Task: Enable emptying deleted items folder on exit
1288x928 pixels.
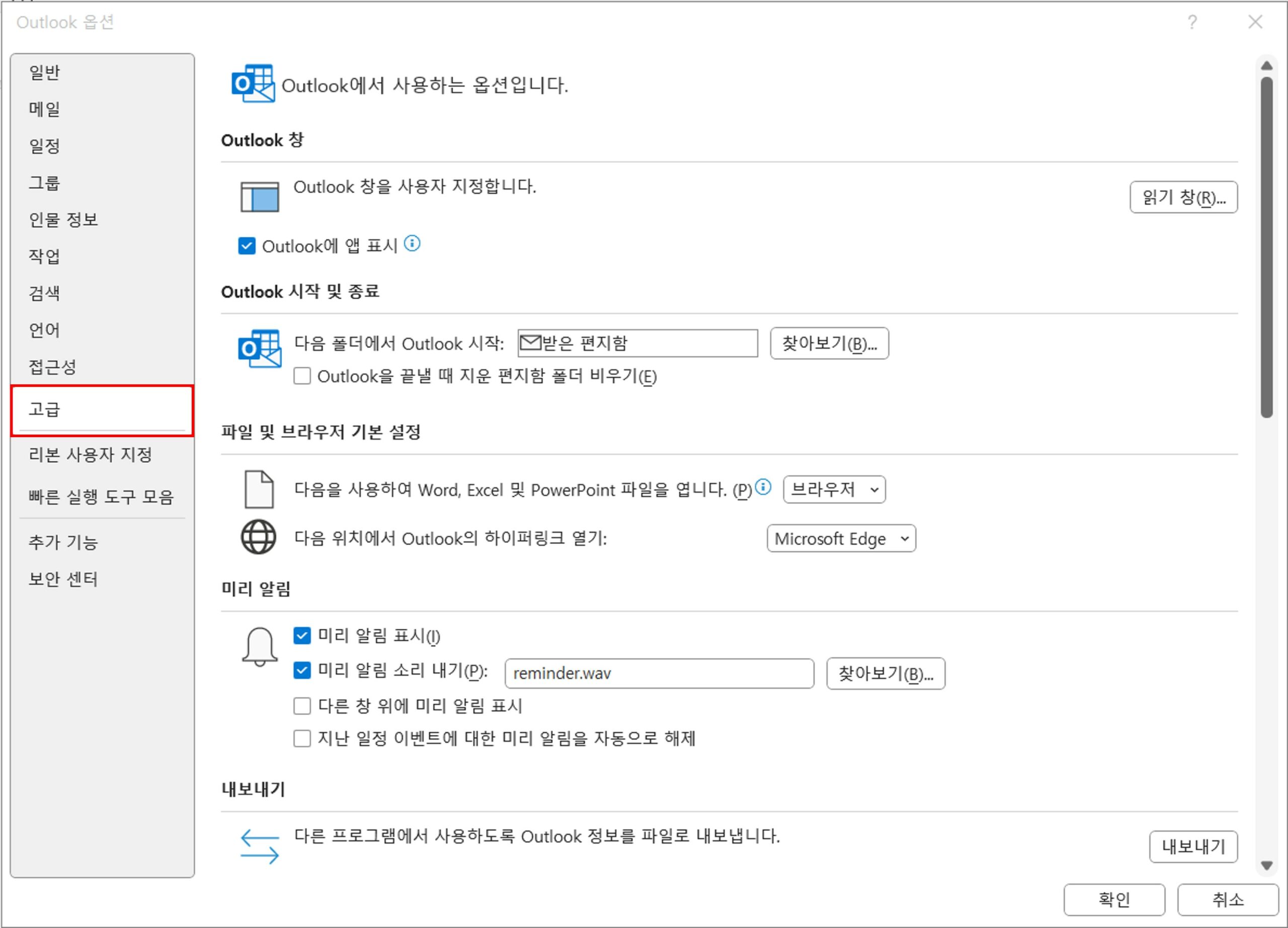Action: click(302, 376)
